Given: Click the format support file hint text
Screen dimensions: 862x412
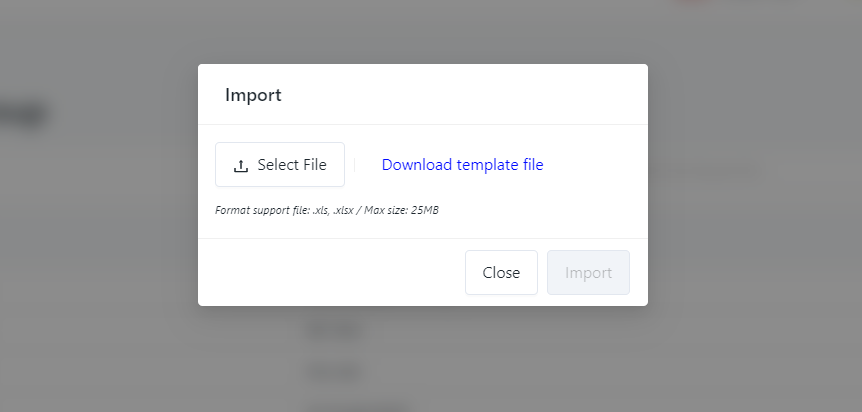Looking at the screenshot, I should (x=326, y=211).
